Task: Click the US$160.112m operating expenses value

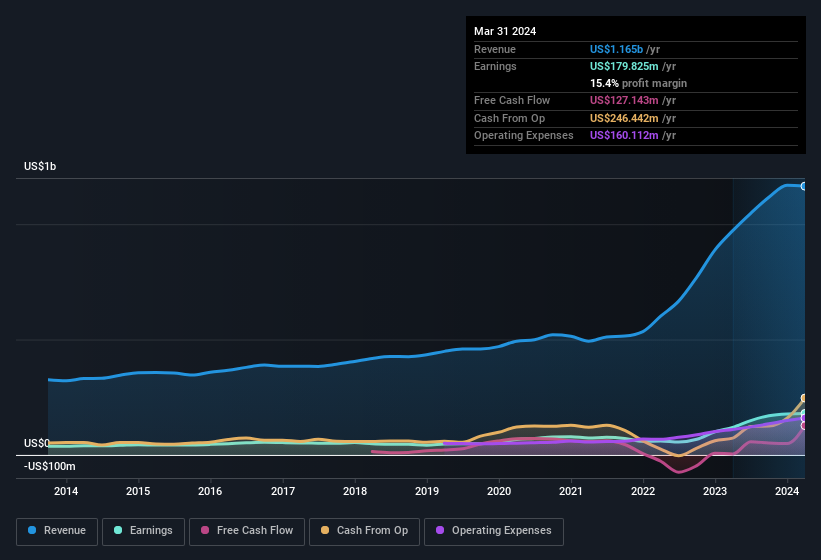Action: tap(624, 136)
